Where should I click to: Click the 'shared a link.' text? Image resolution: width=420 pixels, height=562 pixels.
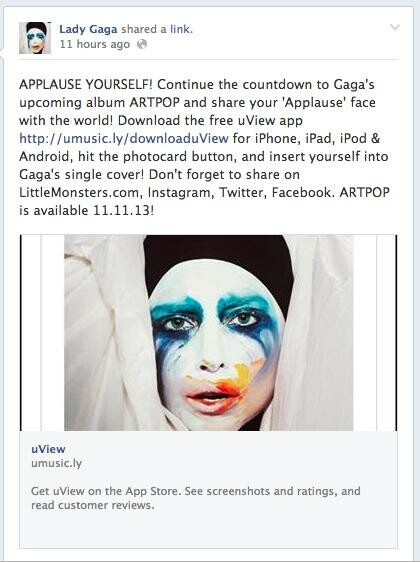click(157, 29)
